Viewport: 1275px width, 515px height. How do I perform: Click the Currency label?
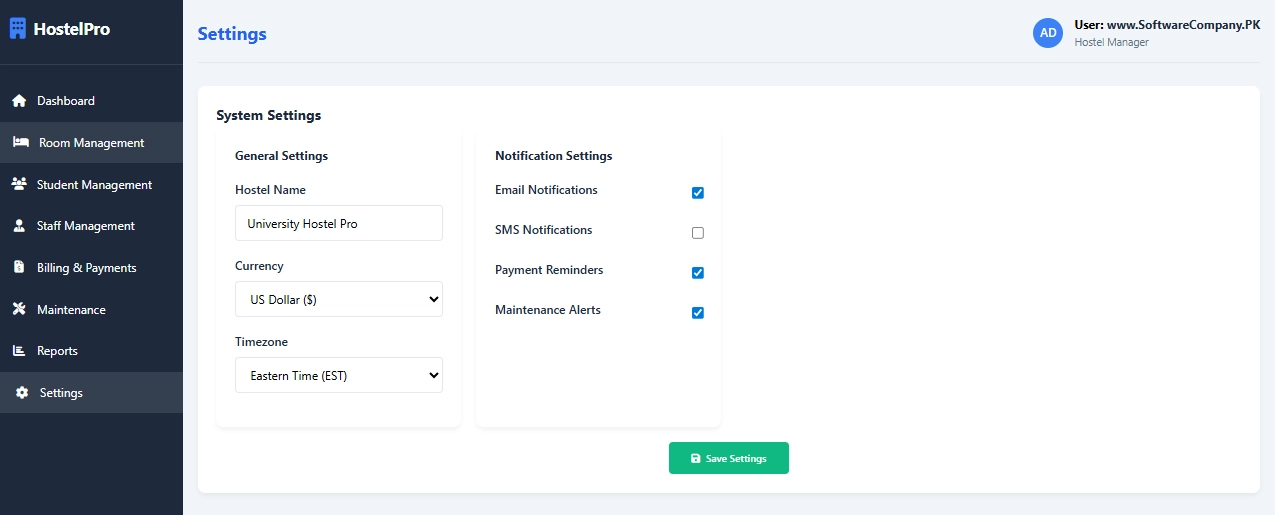(259, 266)
